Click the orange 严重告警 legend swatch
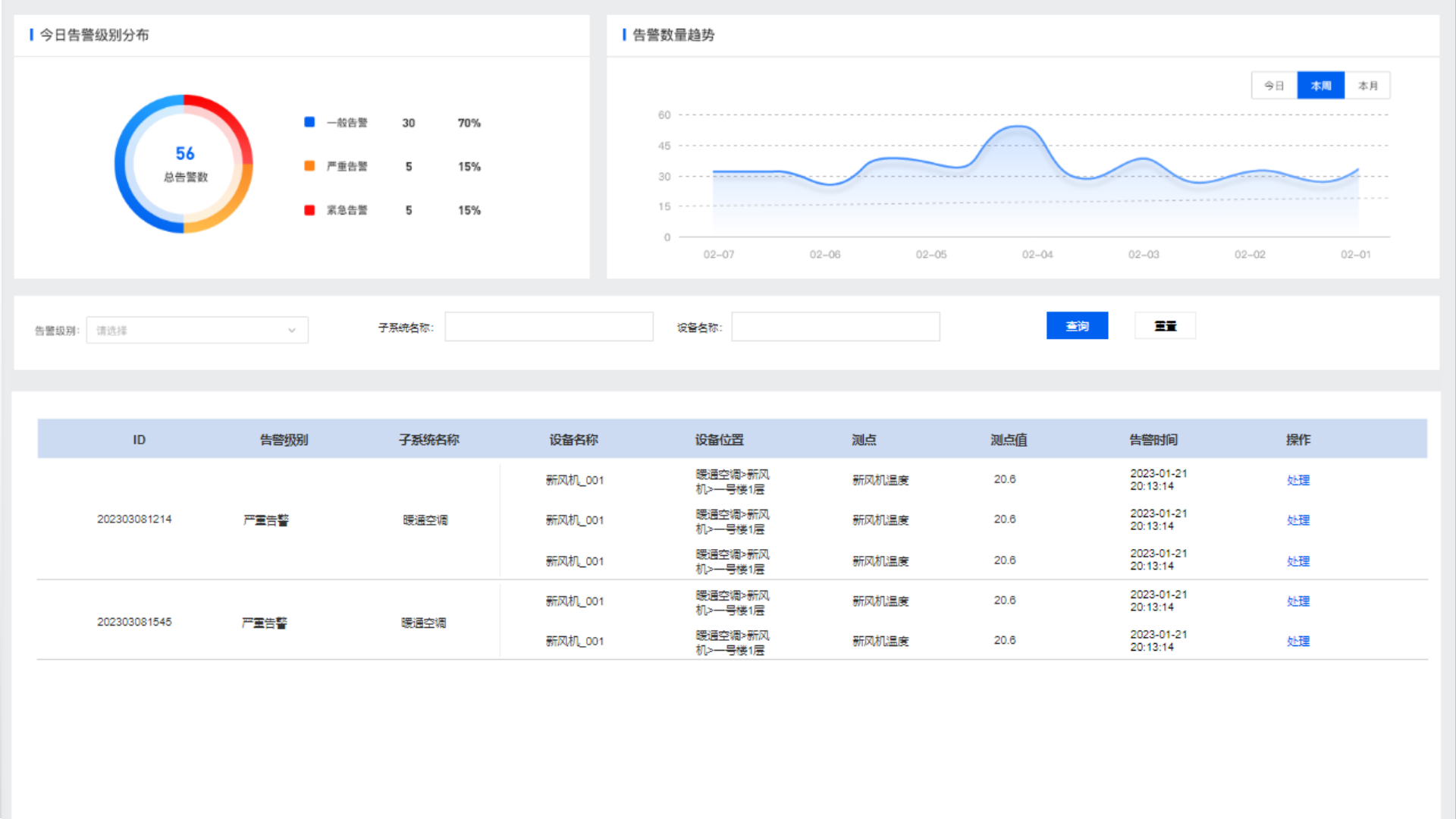Image resolution: width=1456 pixels, height=819 pixels. [309, 166]
